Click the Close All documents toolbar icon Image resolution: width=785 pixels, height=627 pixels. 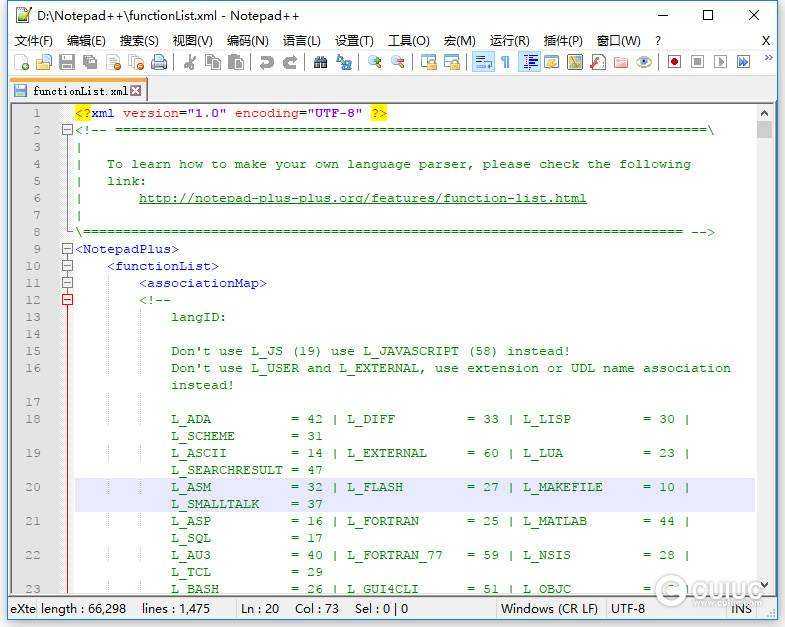(x=136, y=62)
